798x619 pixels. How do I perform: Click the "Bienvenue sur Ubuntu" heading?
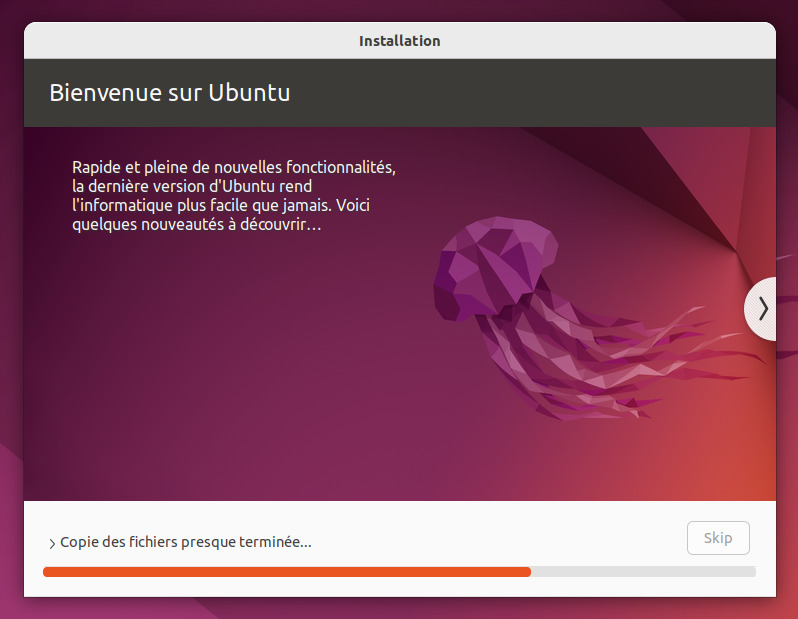[169, 93]
